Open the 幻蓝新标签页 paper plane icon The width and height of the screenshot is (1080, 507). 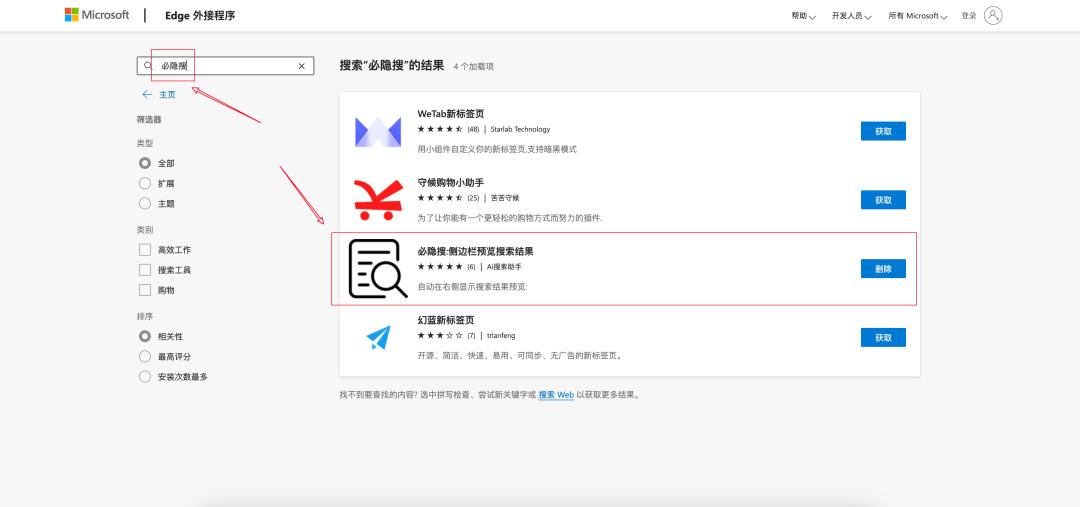pos(378,337)
